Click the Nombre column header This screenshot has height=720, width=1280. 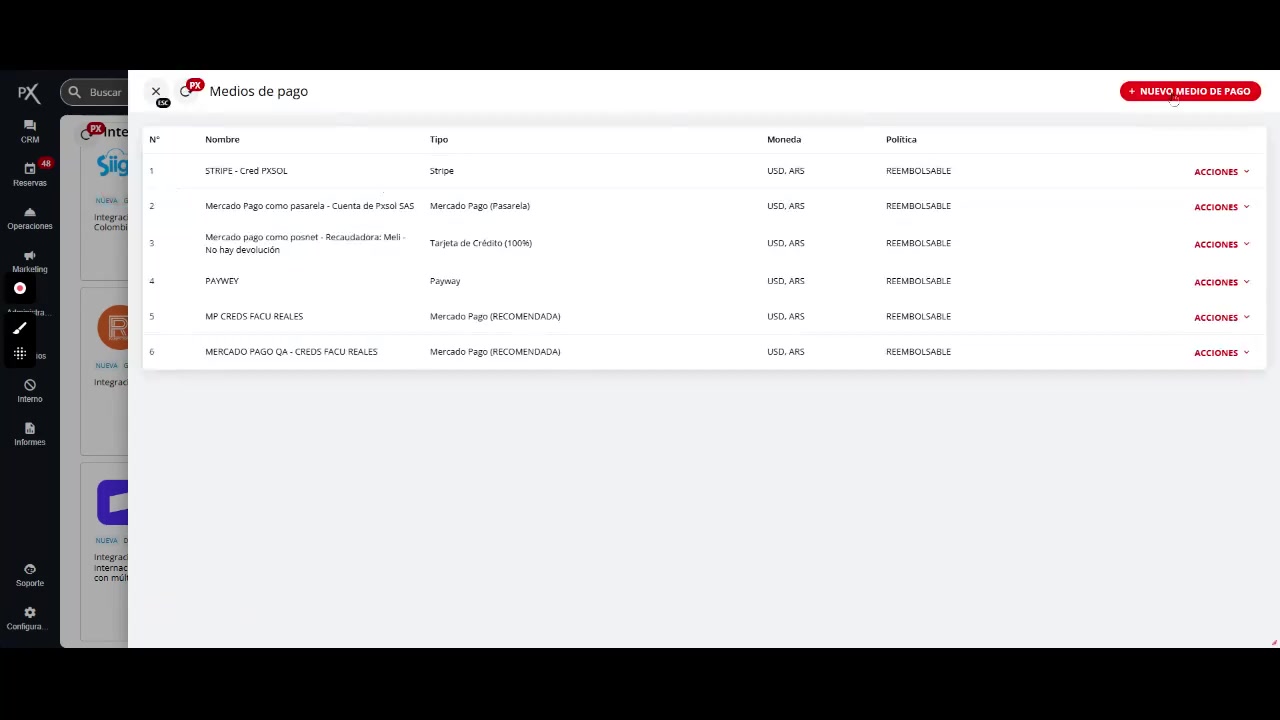pyautogui.click(x=222, y=139)
